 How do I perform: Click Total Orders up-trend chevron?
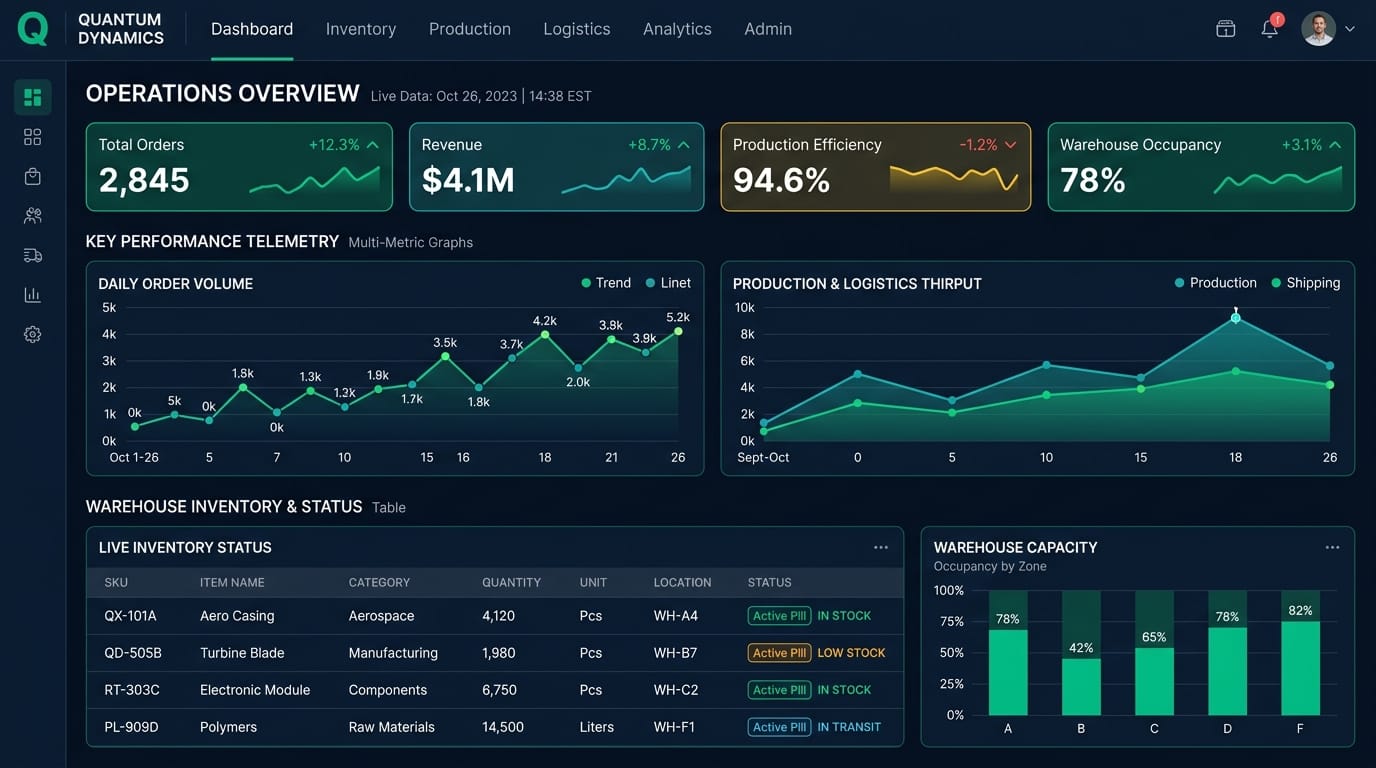click(373, 145)
